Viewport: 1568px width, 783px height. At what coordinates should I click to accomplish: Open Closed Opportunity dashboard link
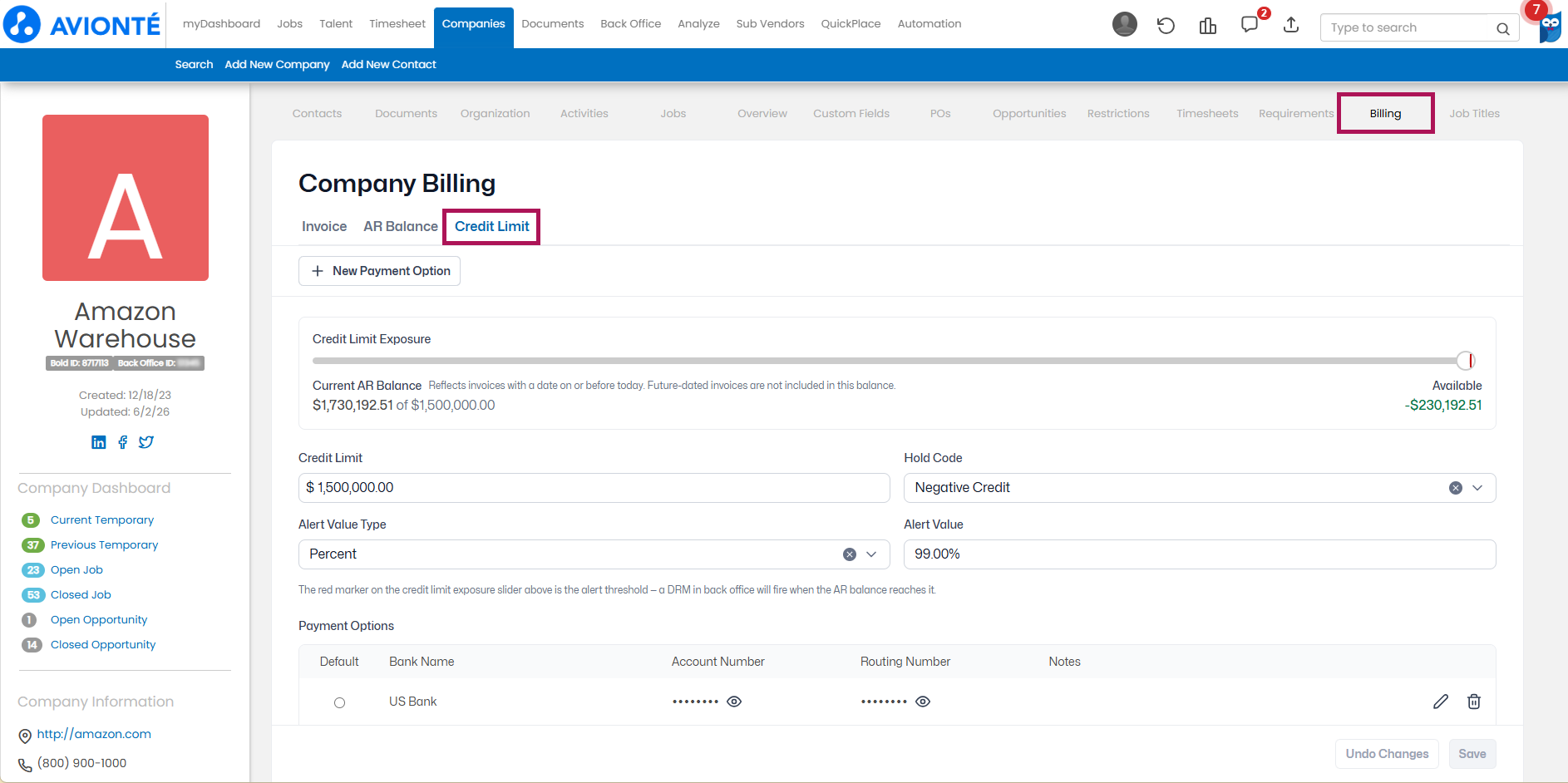point(103,645)
